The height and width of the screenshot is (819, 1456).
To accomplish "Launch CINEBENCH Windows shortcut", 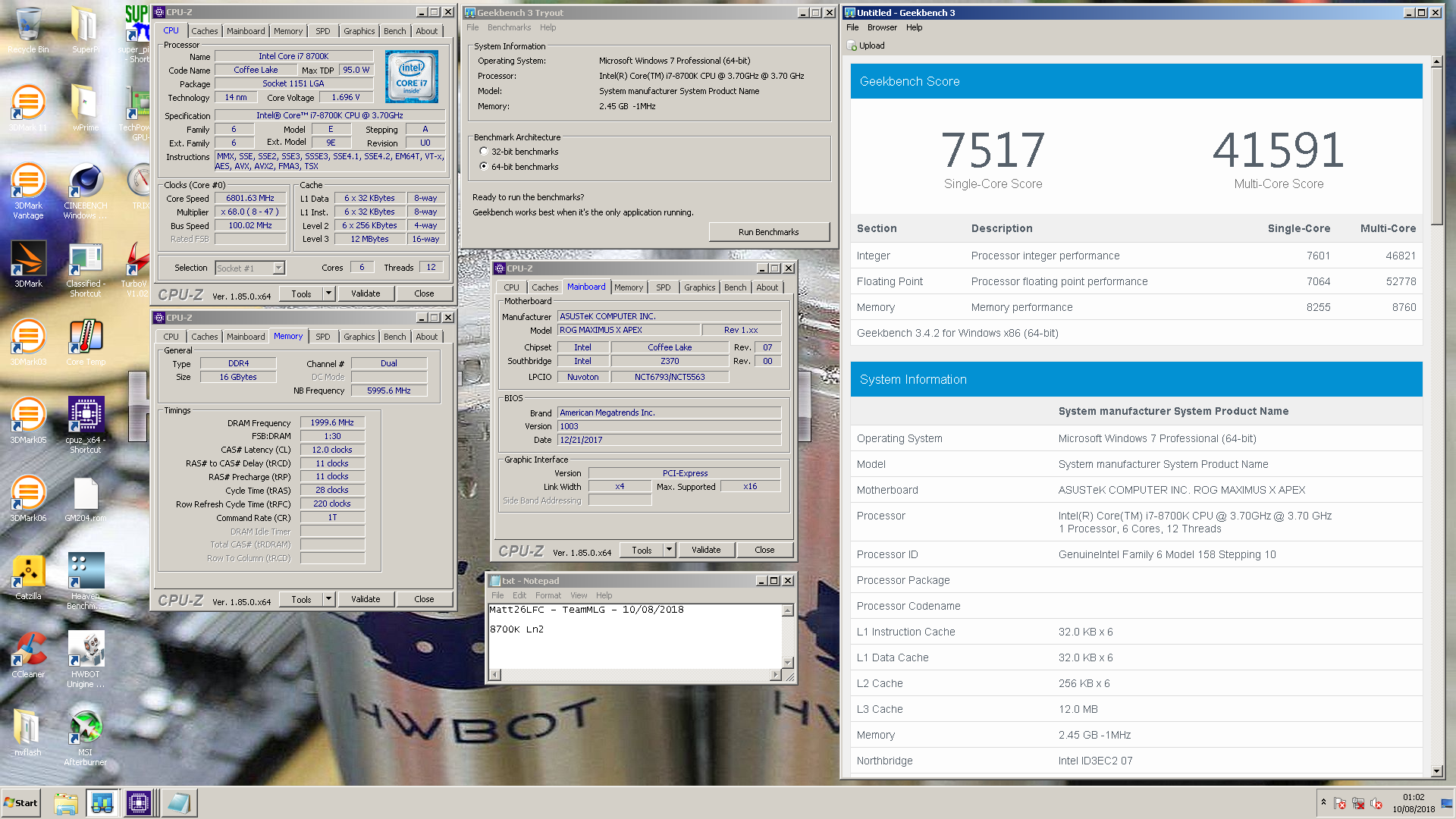I will (x=85, y=190).
